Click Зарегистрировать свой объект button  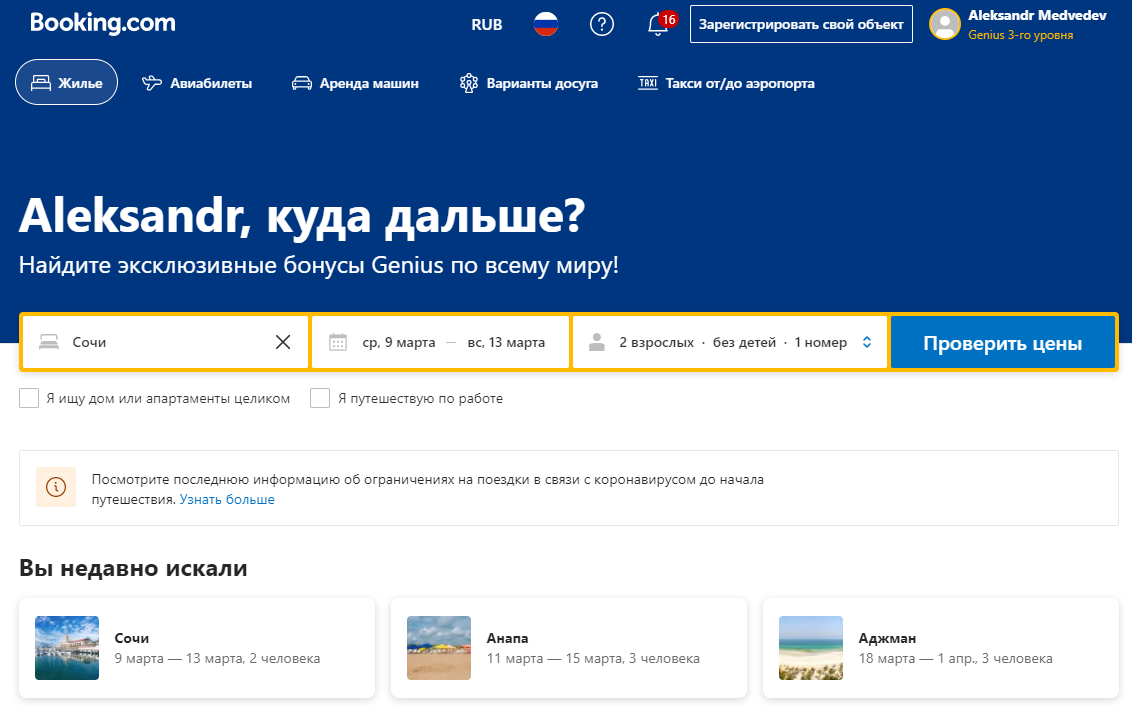click(x=801, y=25)
